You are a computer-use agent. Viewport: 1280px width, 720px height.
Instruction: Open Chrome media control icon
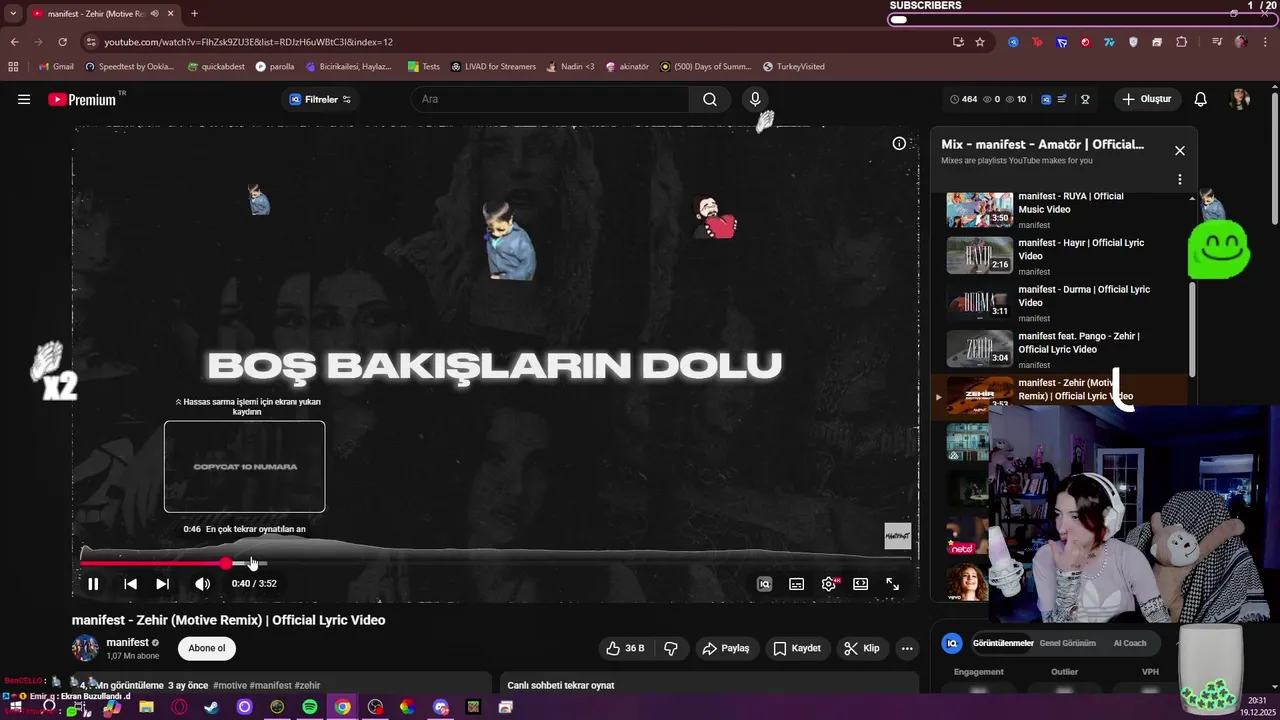tap(1217, 42)
